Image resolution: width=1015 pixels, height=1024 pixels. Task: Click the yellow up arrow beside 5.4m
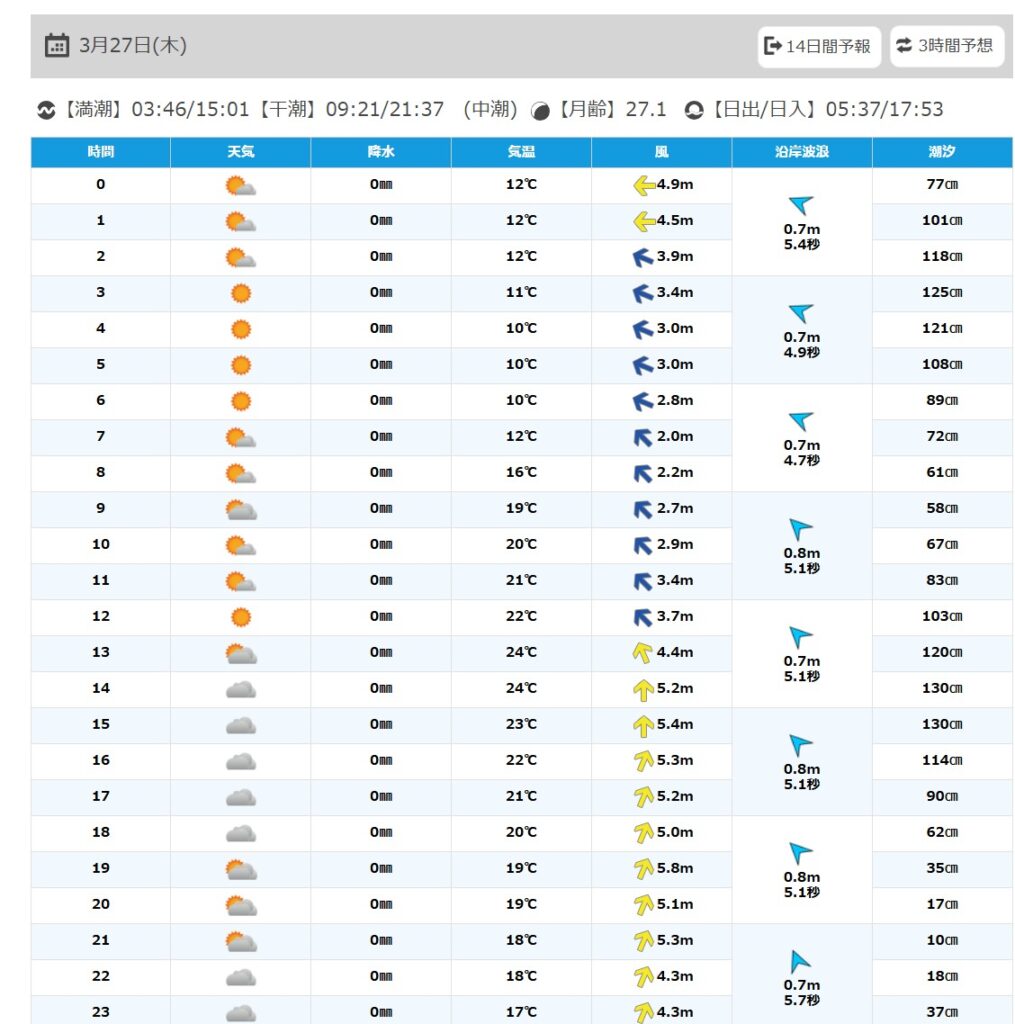[x=643, y=726]
